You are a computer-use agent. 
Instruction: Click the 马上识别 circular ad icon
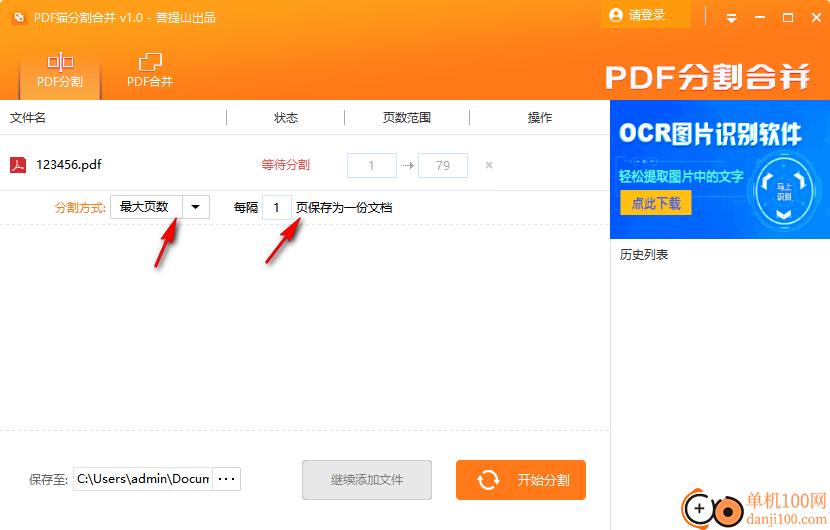click(783, 192)
